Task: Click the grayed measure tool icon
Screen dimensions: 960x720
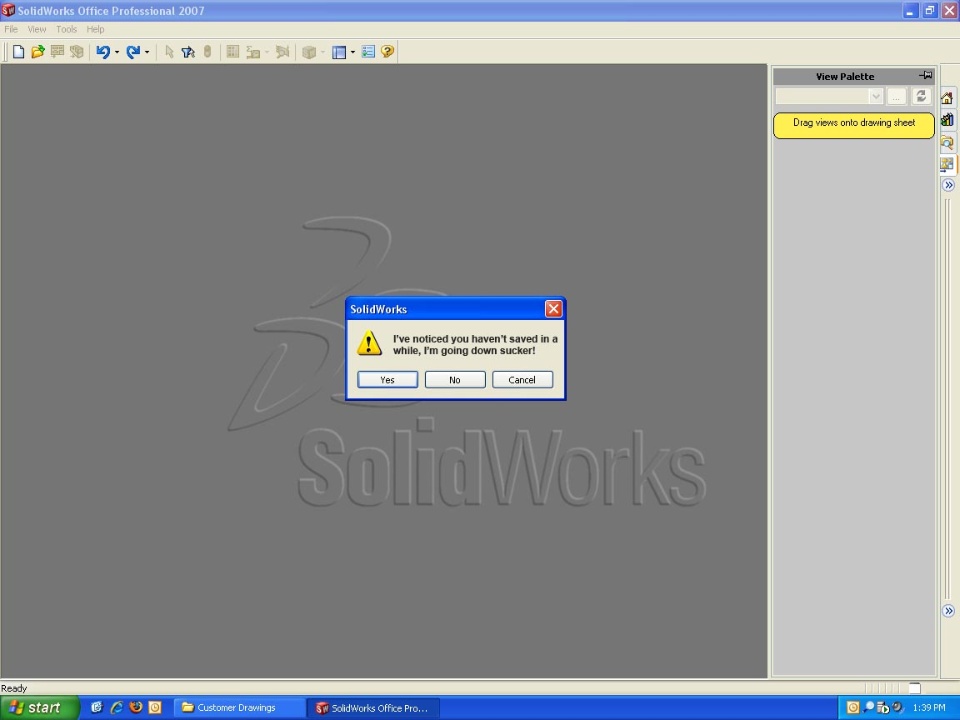Action: 282,52
